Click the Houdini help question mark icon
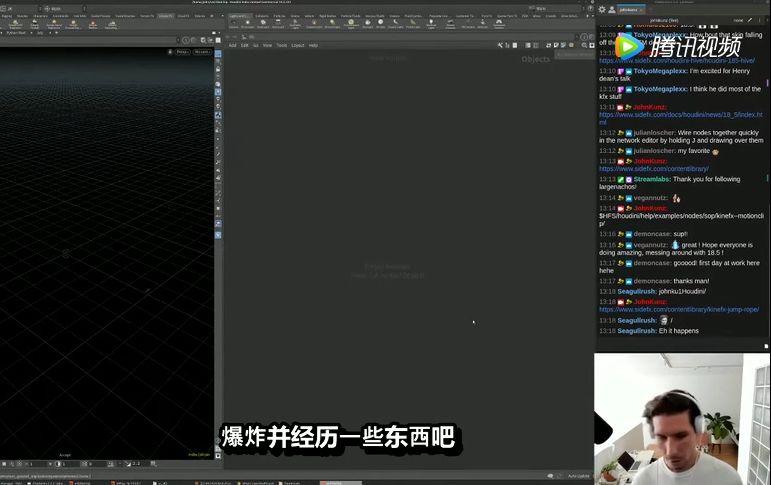 tap(591, 8)
